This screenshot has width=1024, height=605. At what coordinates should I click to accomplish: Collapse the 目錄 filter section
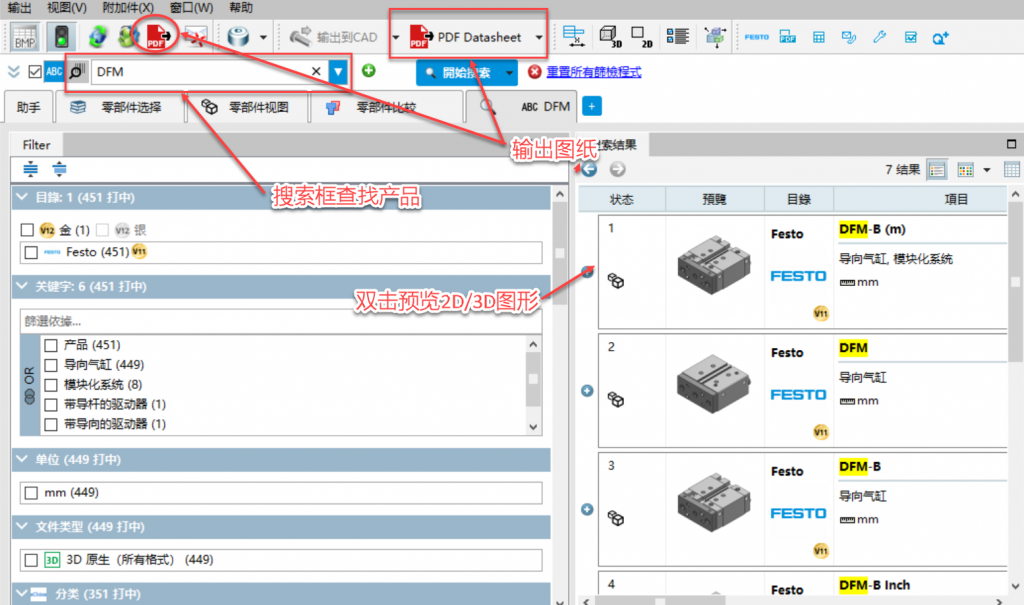(x=22, y=197)
